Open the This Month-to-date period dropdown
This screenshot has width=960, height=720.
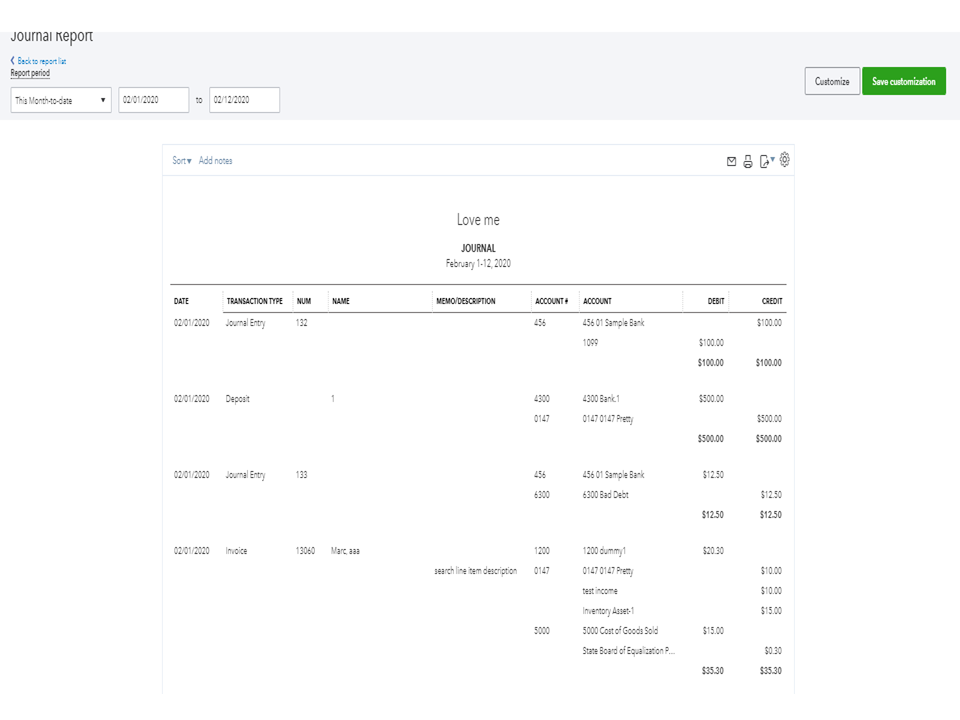pyautogui.click(x=60, y=100)
